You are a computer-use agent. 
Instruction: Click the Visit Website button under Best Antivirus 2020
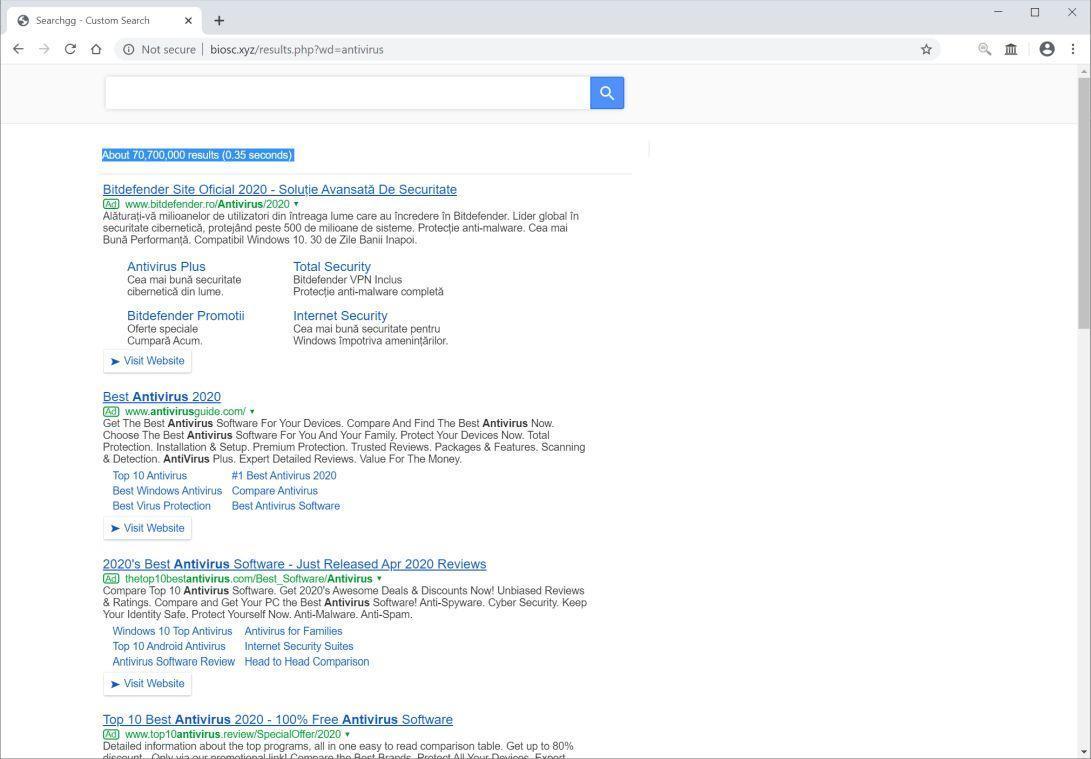pyautogui.click(x=147, y=528)
